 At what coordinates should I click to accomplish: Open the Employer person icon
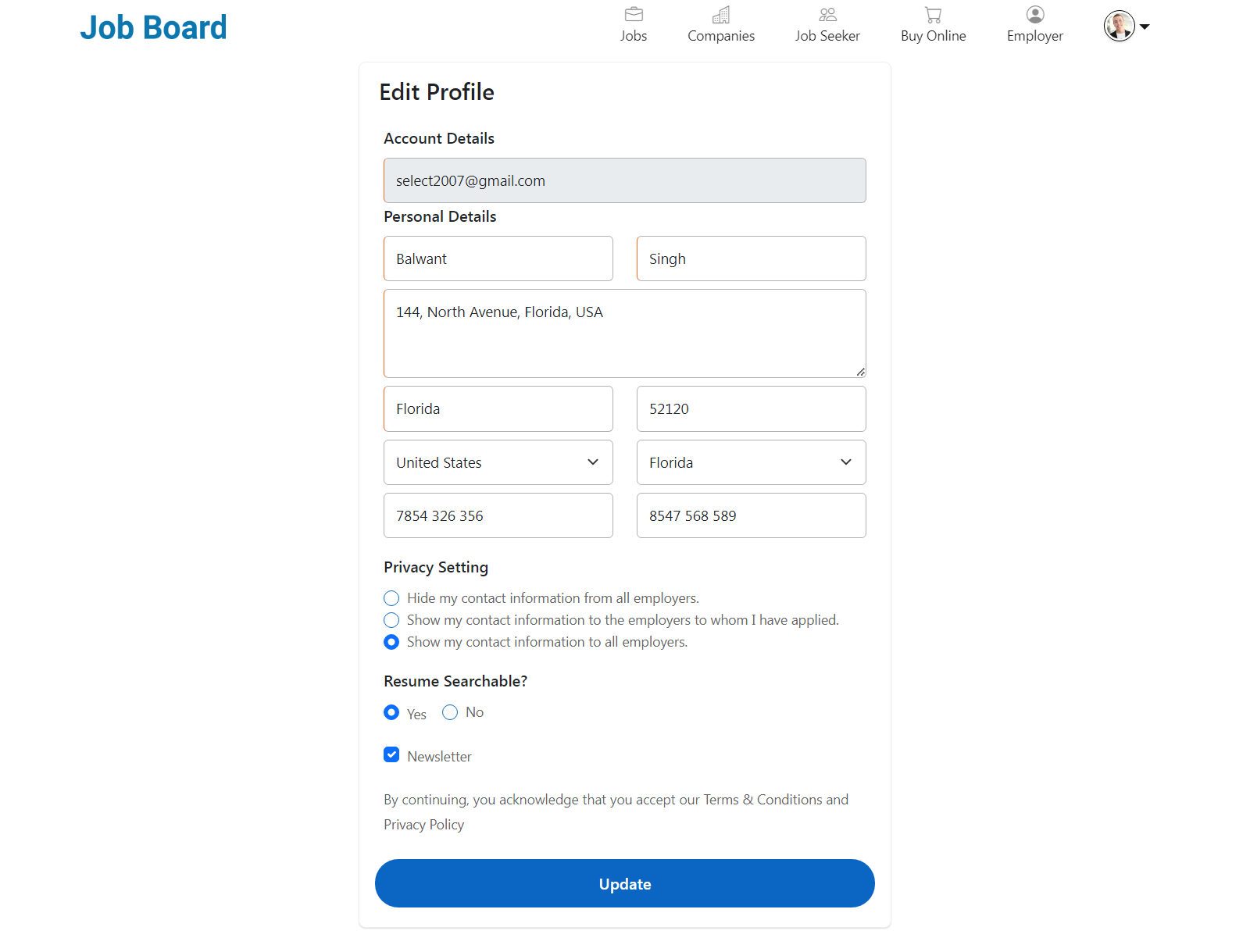click(x=1034, y=14)
